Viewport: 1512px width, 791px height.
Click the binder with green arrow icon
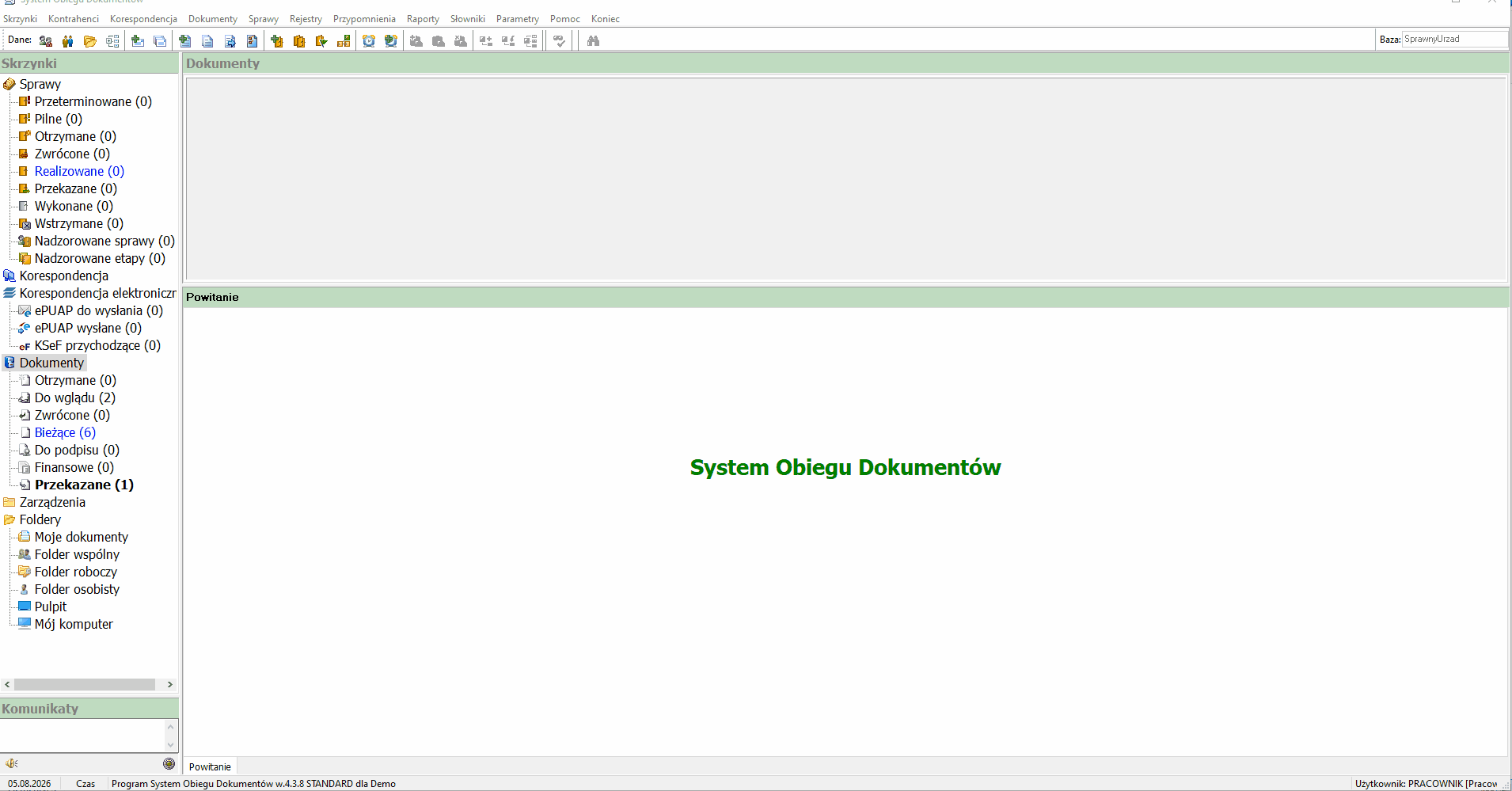321,41
